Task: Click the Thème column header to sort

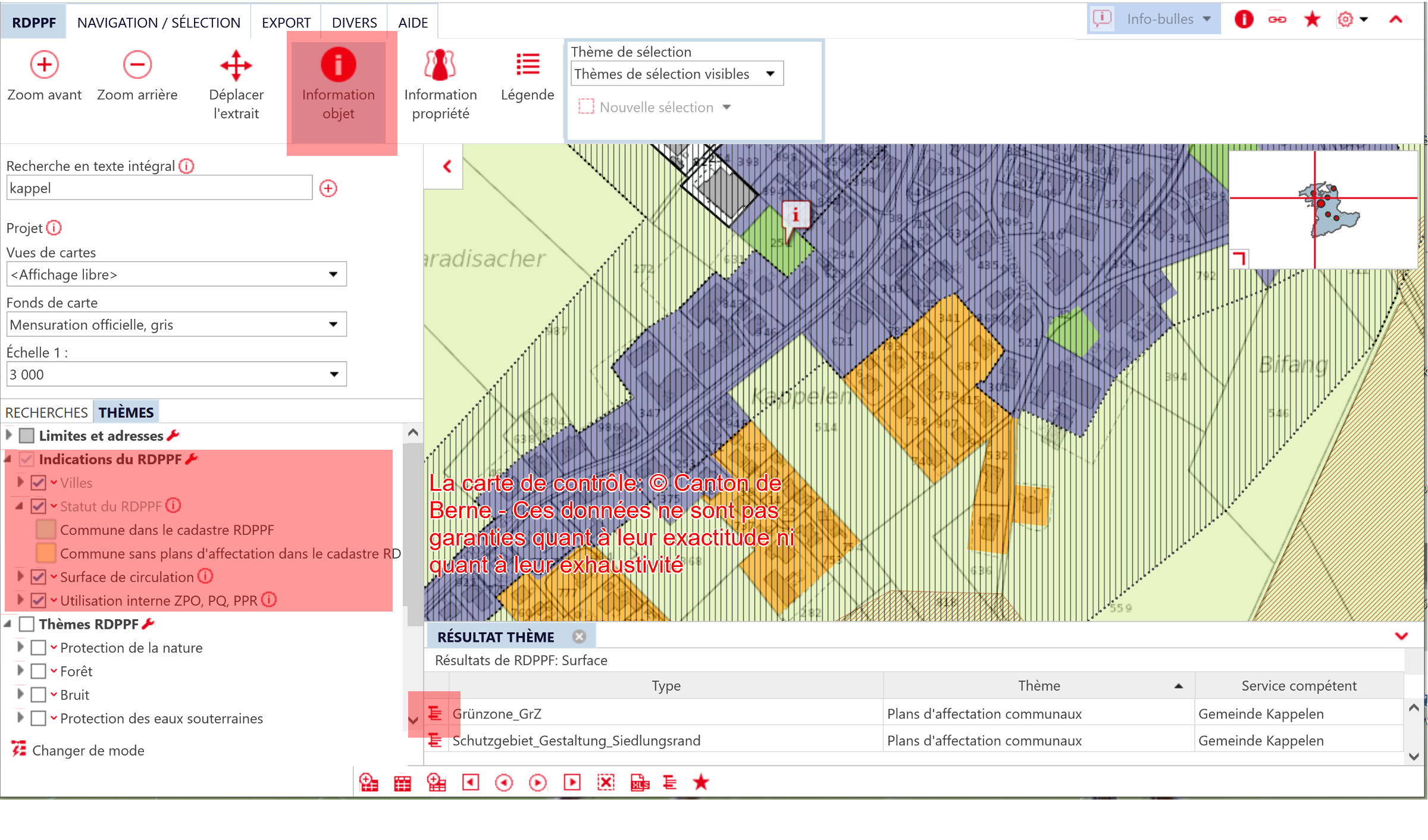Action: [x=1038, y=686]
